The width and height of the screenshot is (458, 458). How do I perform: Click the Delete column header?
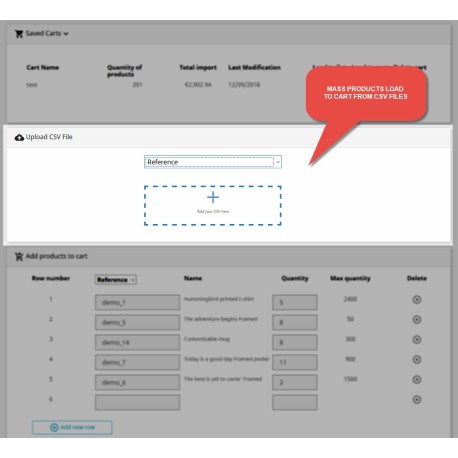click(x=417, y=278)
